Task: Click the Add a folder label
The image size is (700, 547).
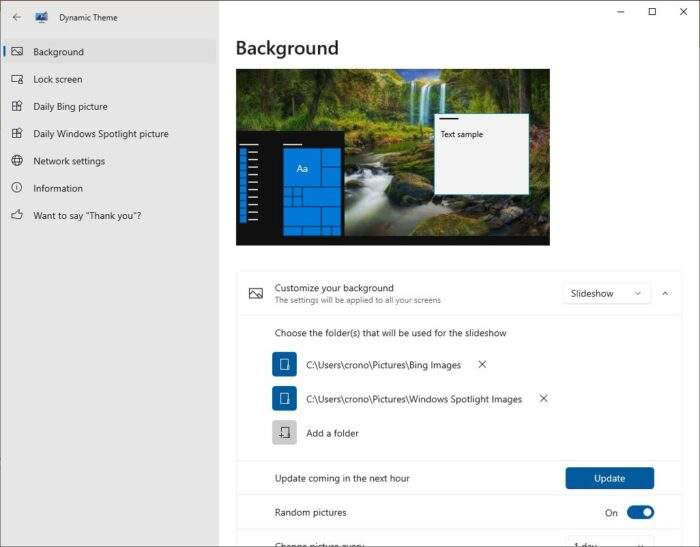Action: [332, 433]
